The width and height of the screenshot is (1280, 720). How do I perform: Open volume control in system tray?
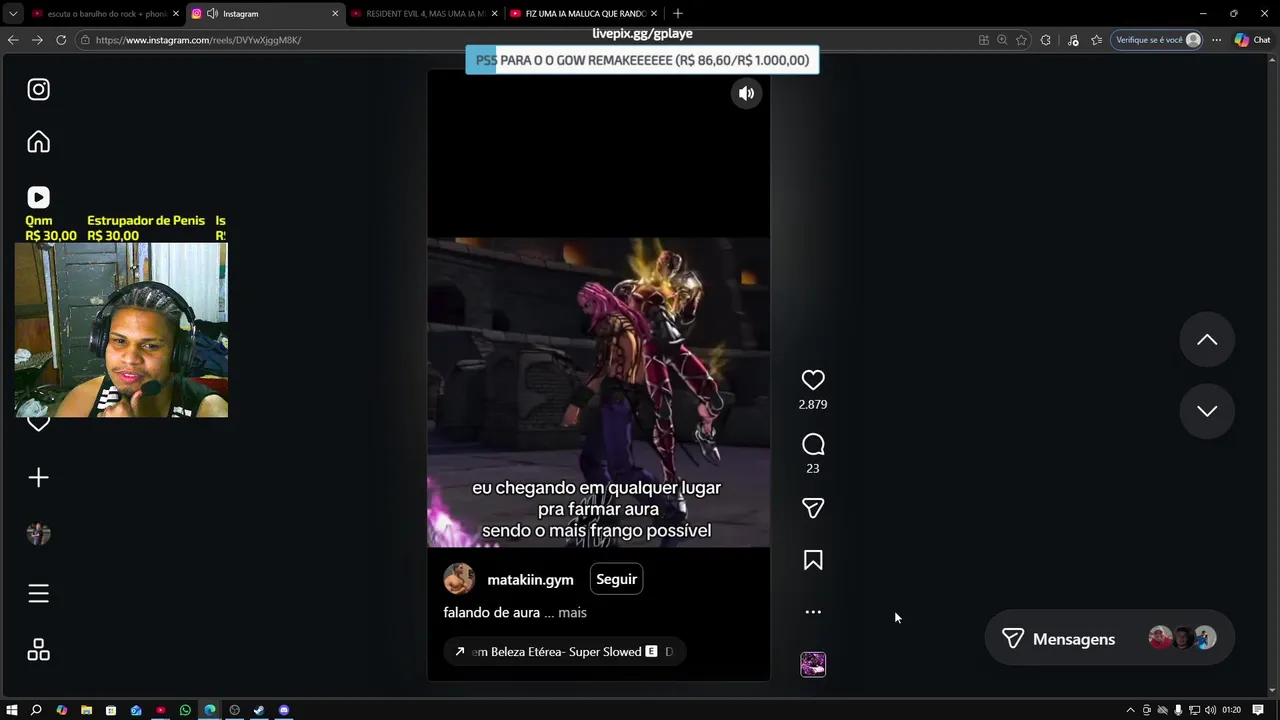[1210, 710]
